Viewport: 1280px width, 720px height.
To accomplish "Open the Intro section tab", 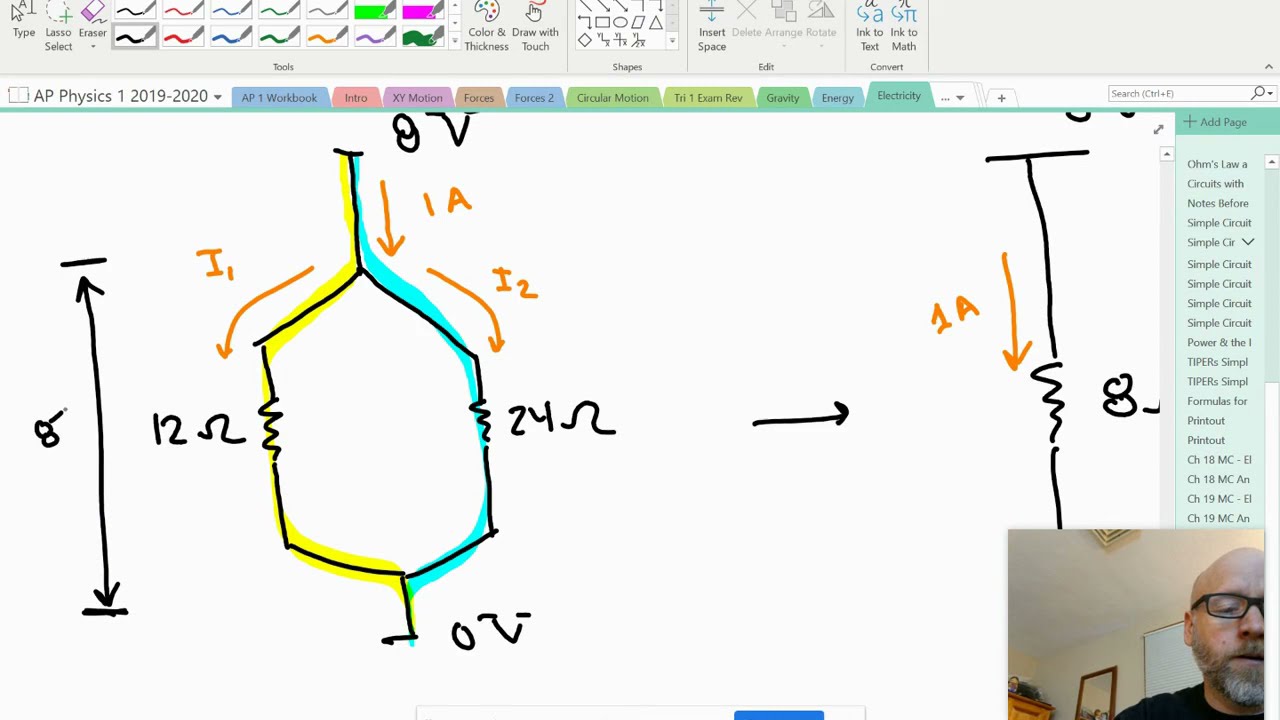I will [356, 98].
